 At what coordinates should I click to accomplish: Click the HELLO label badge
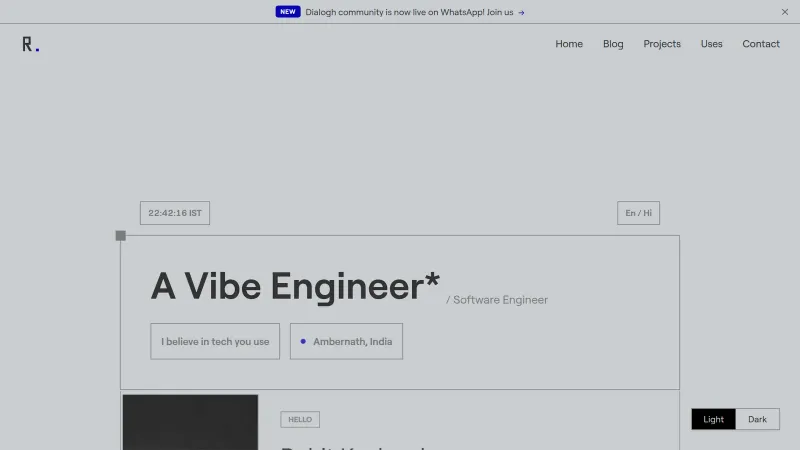pos(300,420)
